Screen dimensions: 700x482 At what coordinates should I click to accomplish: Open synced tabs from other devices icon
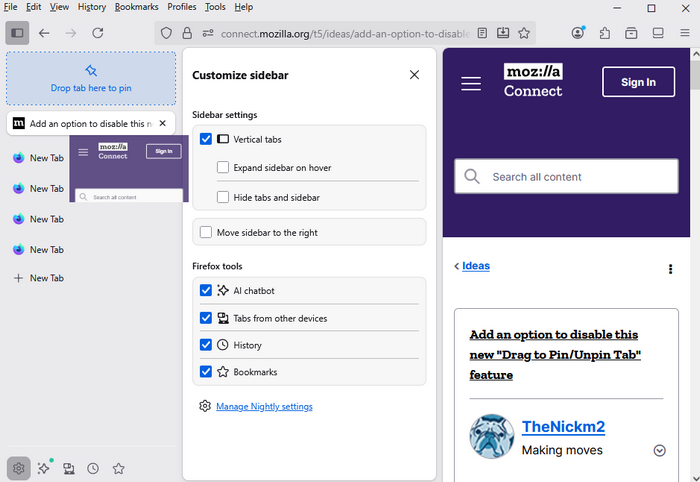tap(68, 468)
